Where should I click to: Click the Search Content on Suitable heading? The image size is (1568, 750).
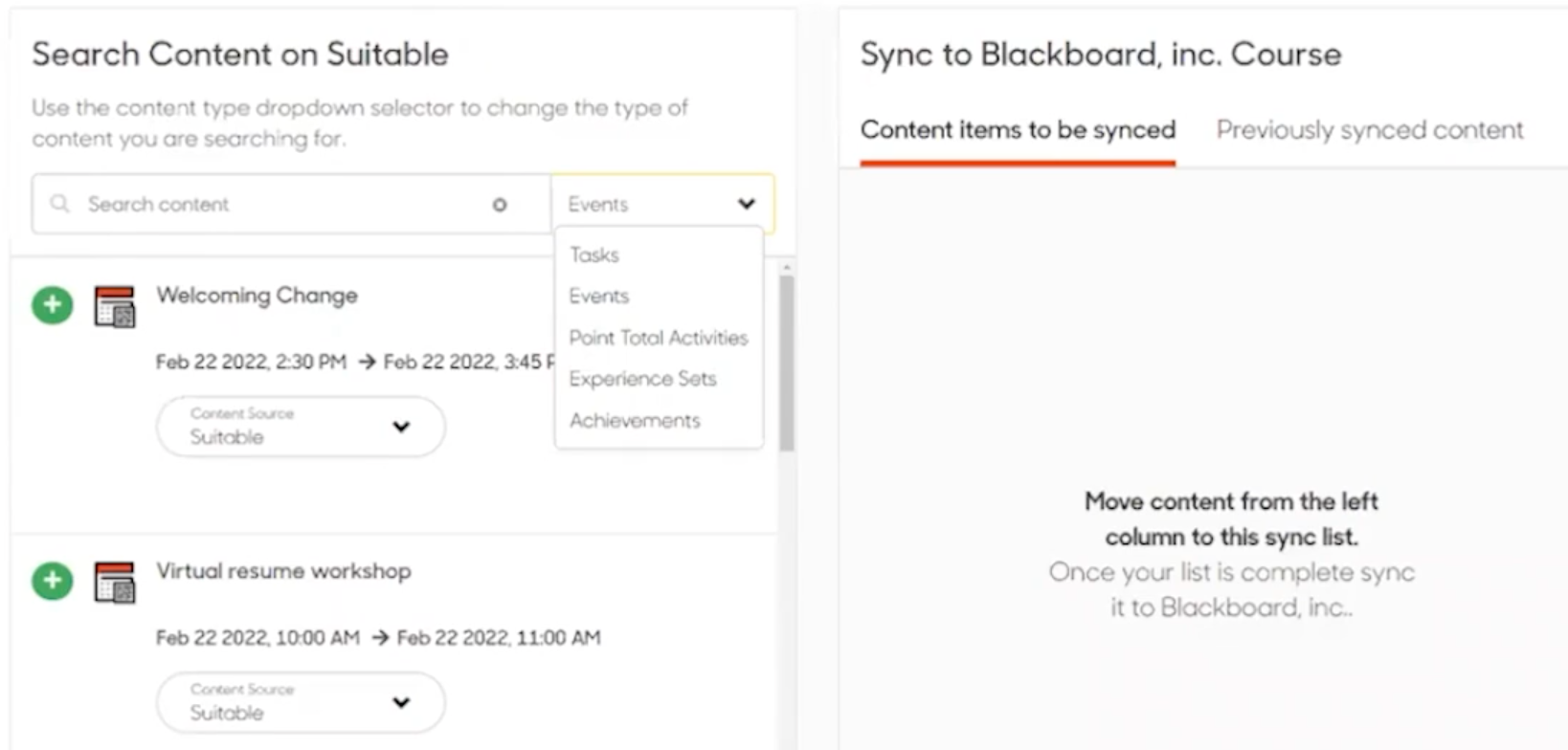[x=240, y=55]
